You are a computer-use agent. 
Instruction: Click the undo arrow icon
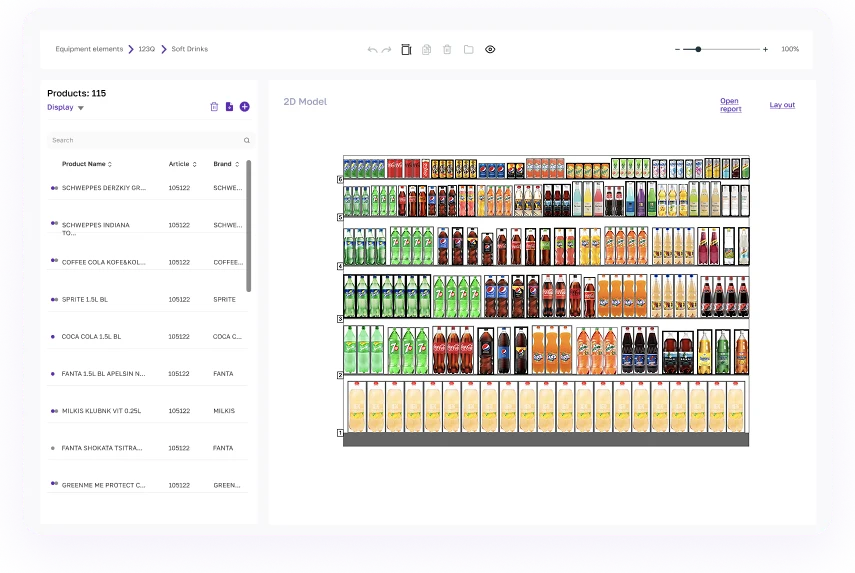coord(372,50)
